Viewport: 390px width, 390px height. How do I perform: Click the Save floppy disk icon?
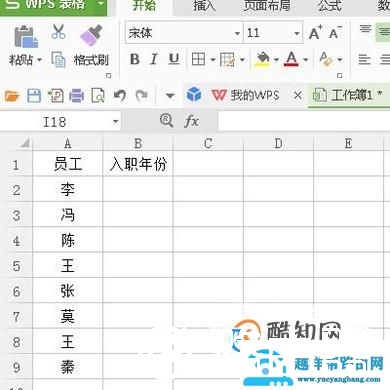(34, 96)
